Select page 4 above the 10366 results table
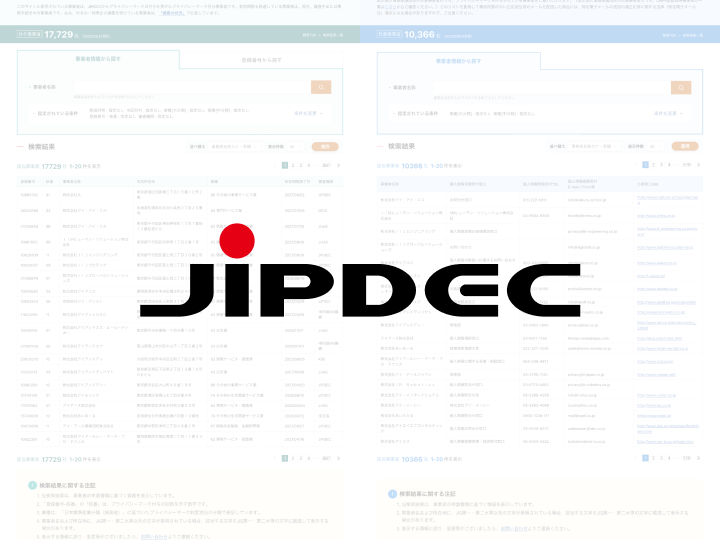 click(669, 164)
